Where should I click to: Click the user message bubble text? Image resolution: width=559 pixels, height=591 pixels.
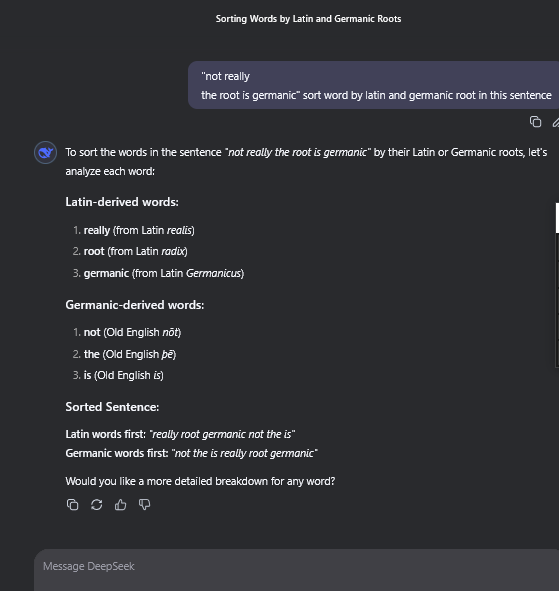(x=376, y=86)
